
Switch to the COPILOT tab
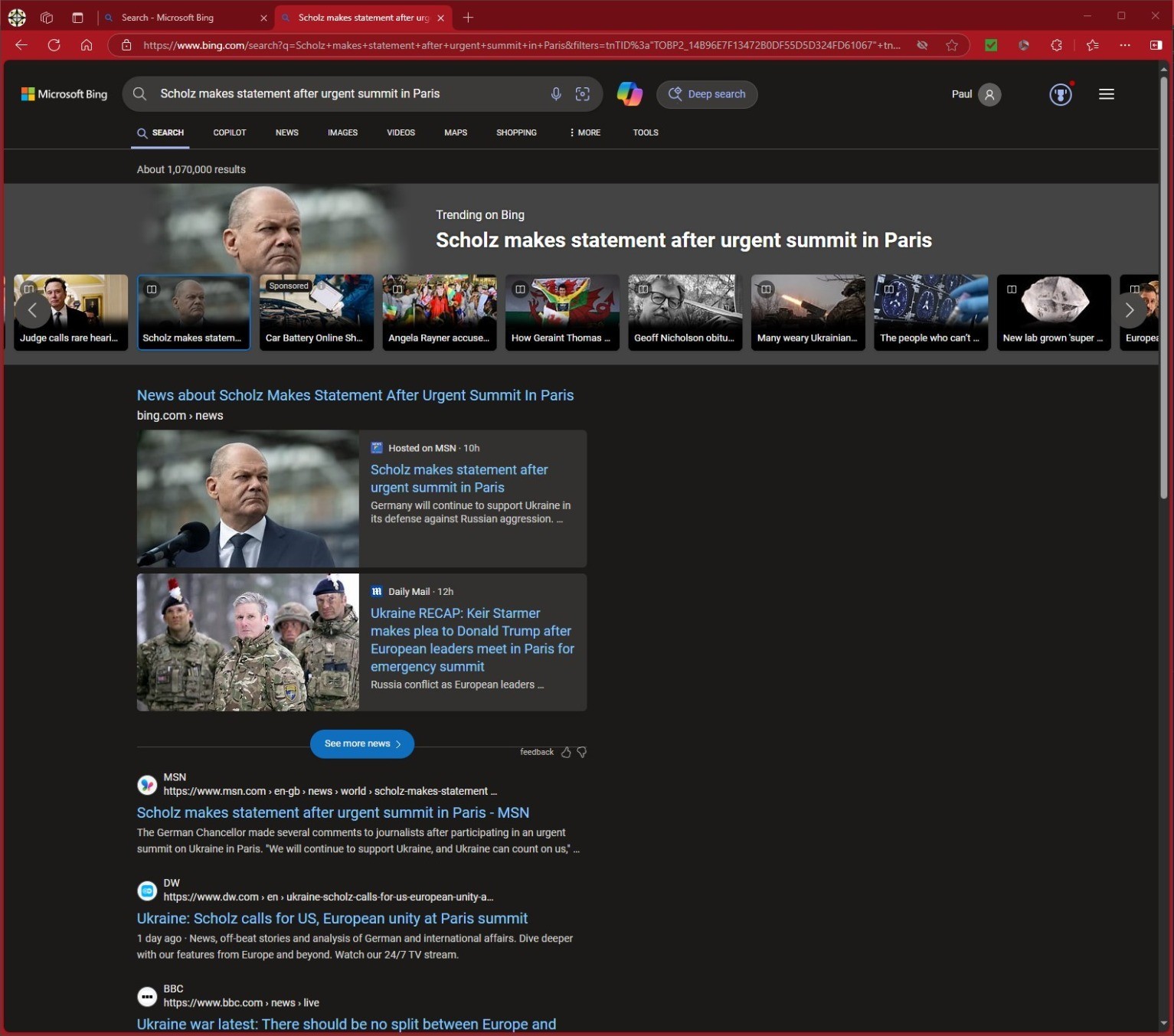click(230, 132)
